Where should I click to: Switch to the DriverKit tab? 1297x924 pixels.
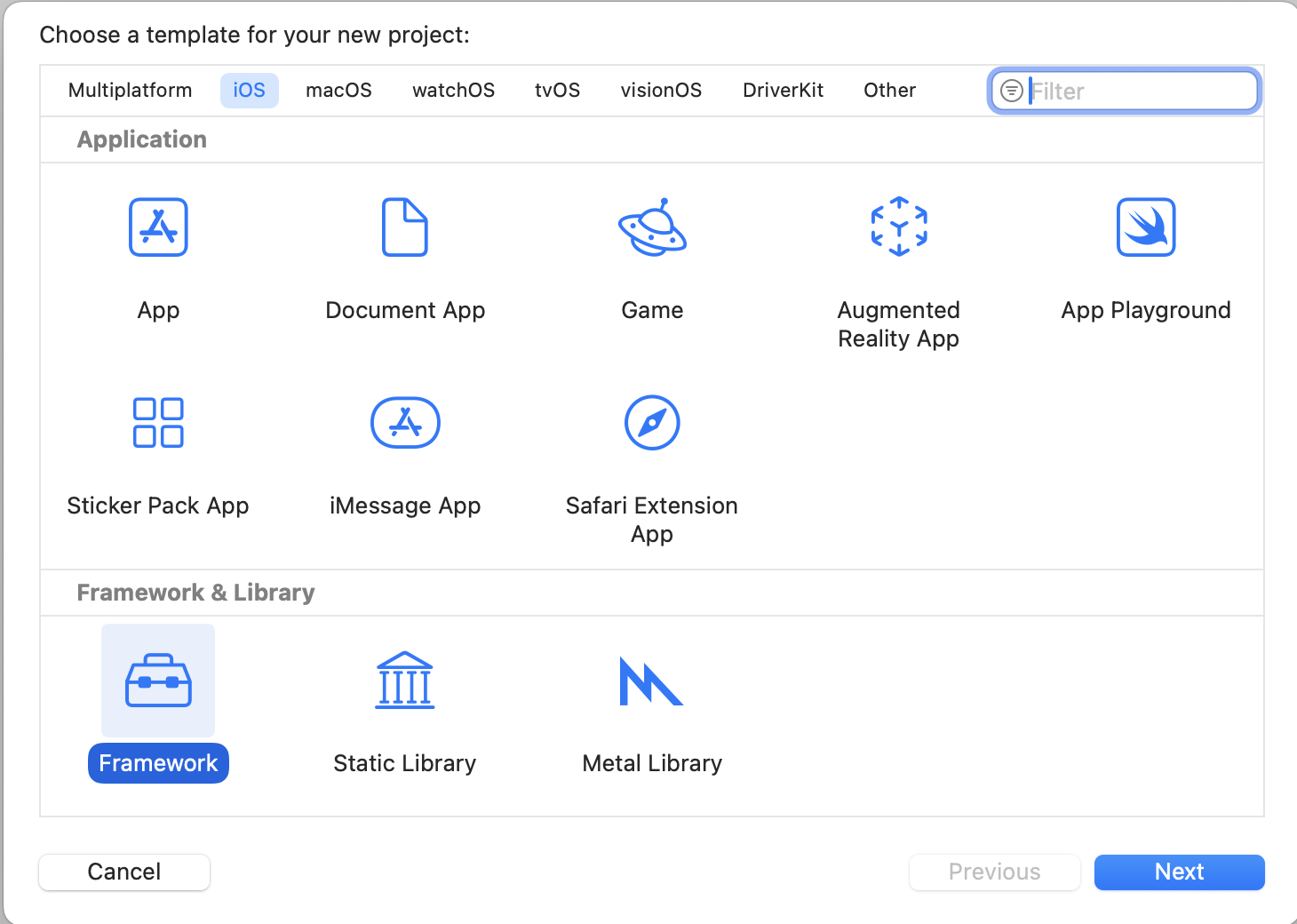tap(784, 91)
